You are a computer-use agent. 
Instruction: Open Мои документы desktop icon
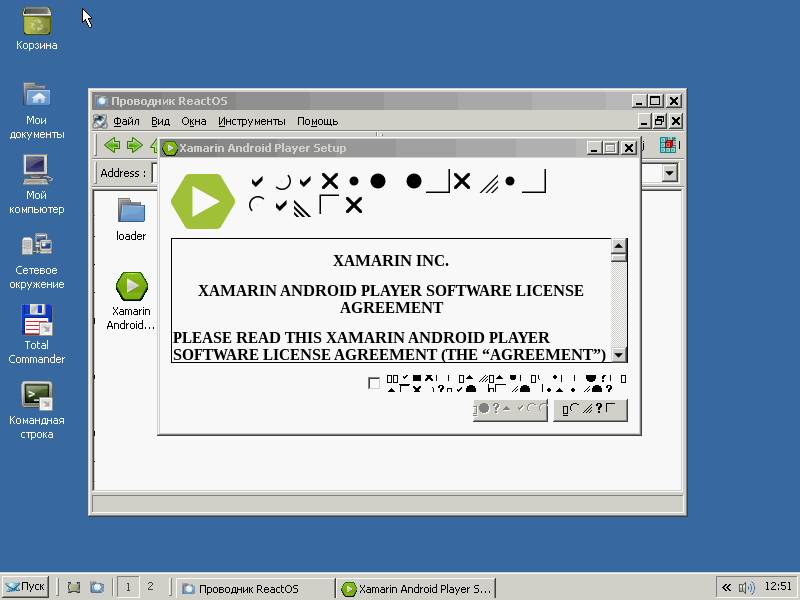pyautogui.click(x=36, y=111)
